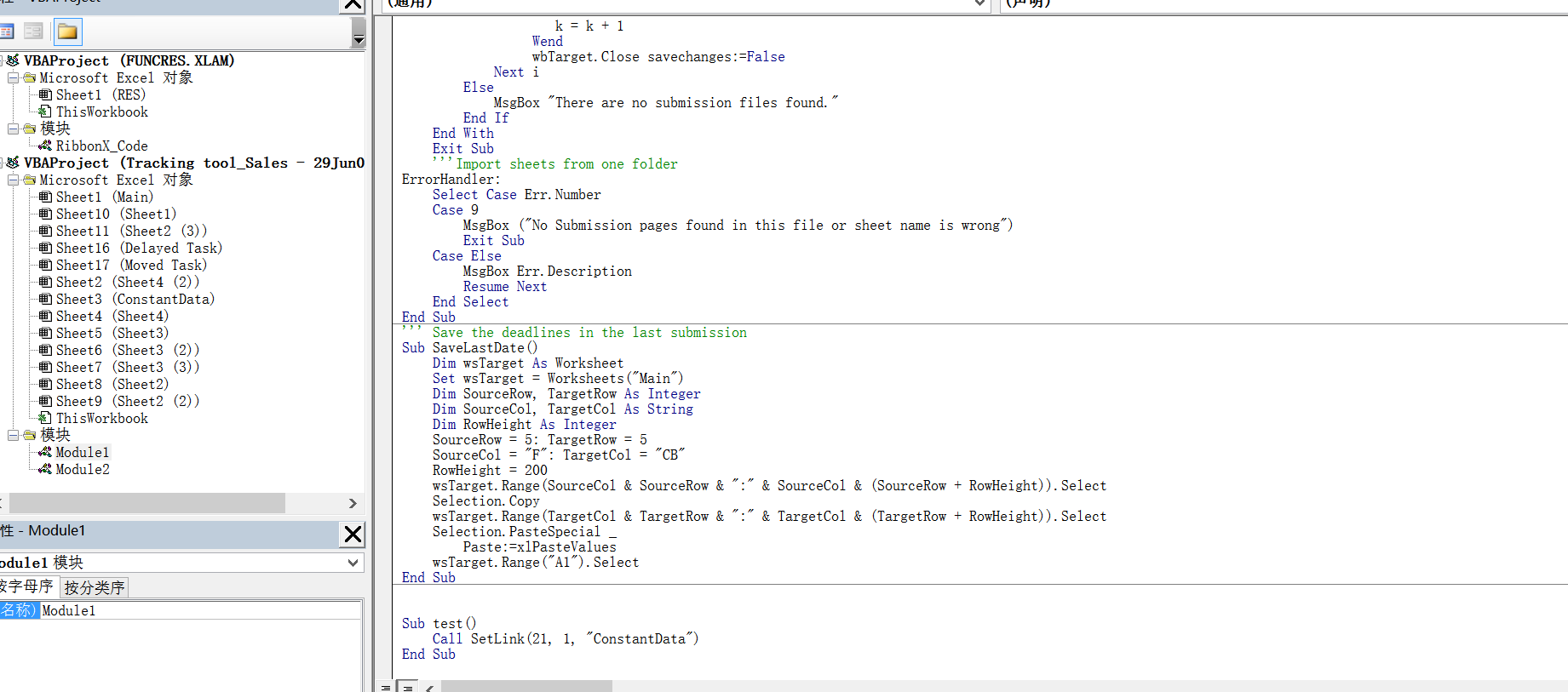Close the Module1 properties panel
The width and height of the screenshot is (1568, 692).
point(353,535)
